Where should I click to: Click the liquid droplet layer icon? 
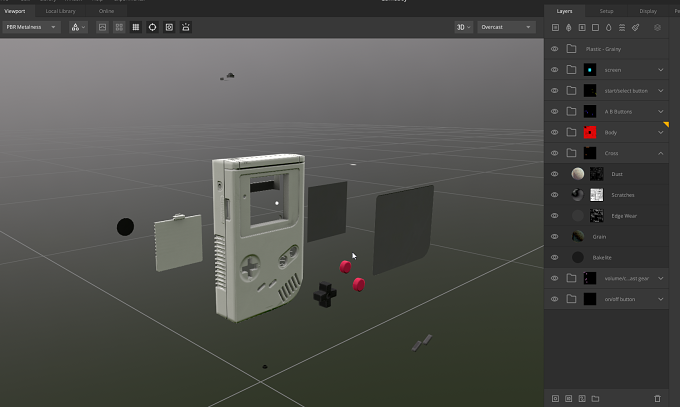pyautogui.click(x=608, y=28)
